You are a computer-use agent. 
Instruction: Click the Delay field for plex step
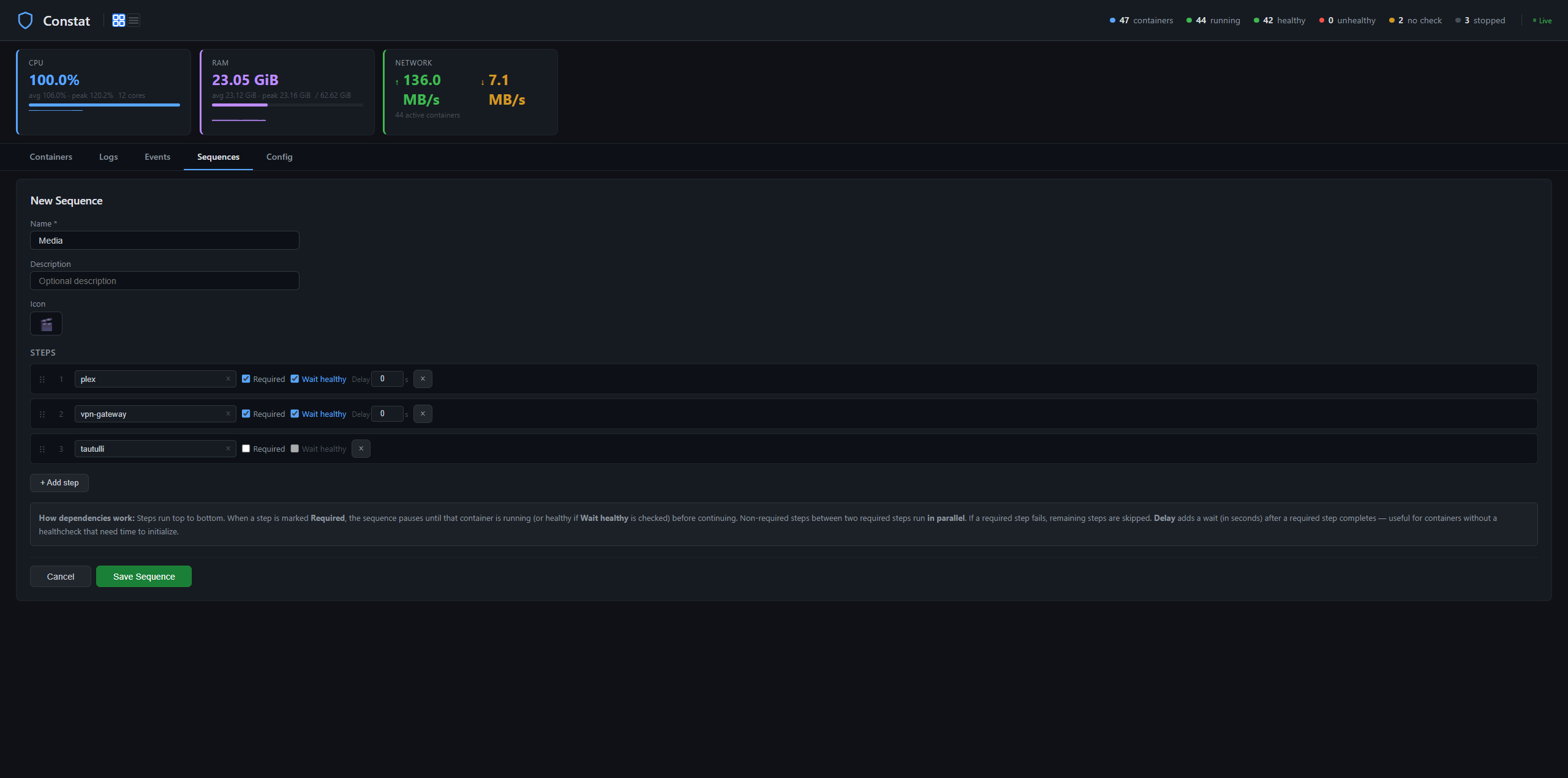coord(388,379)
